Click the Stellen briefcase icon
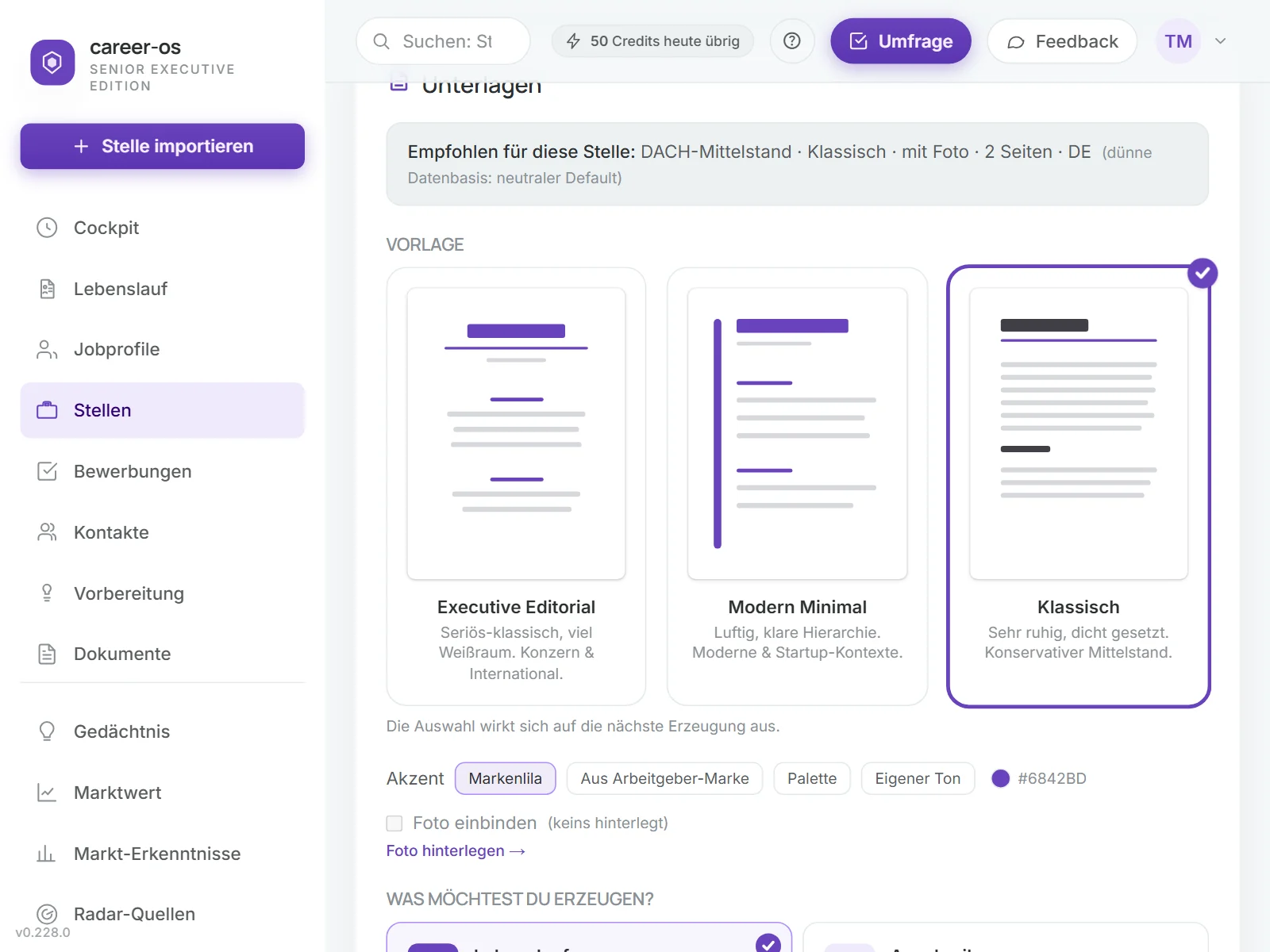The width and height of the screenshot is (1270, 952). (x=47, y=410)
